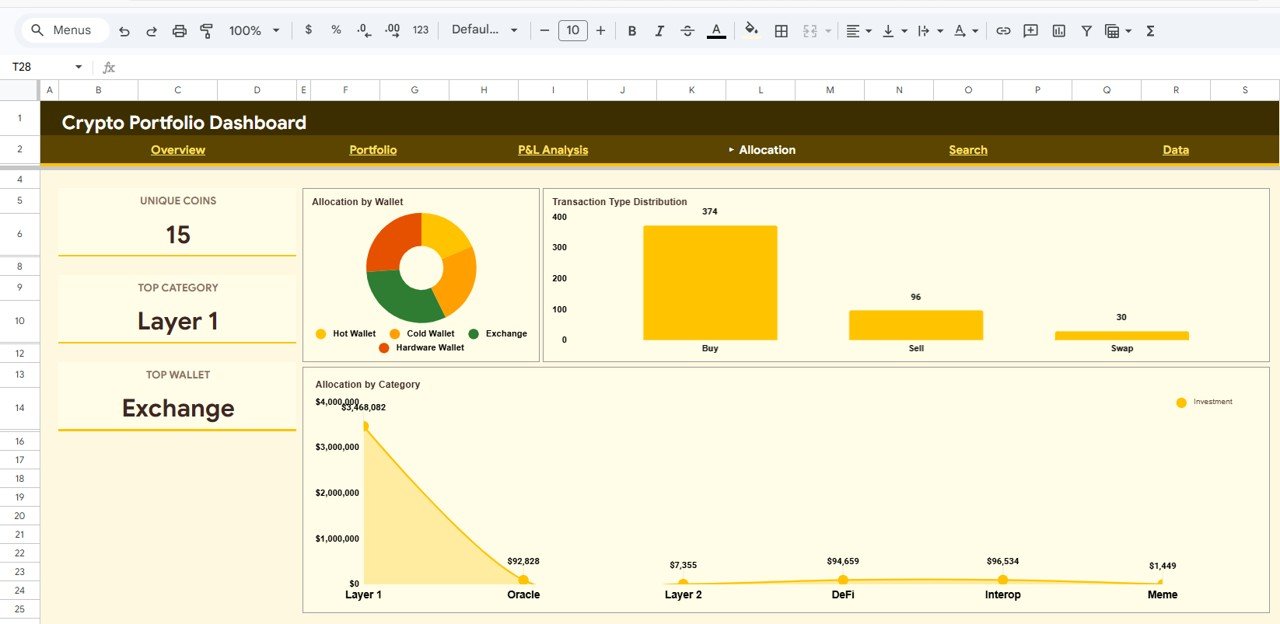Toggle italic formatting
1280x624 pixels.
(x=660, y=30)
